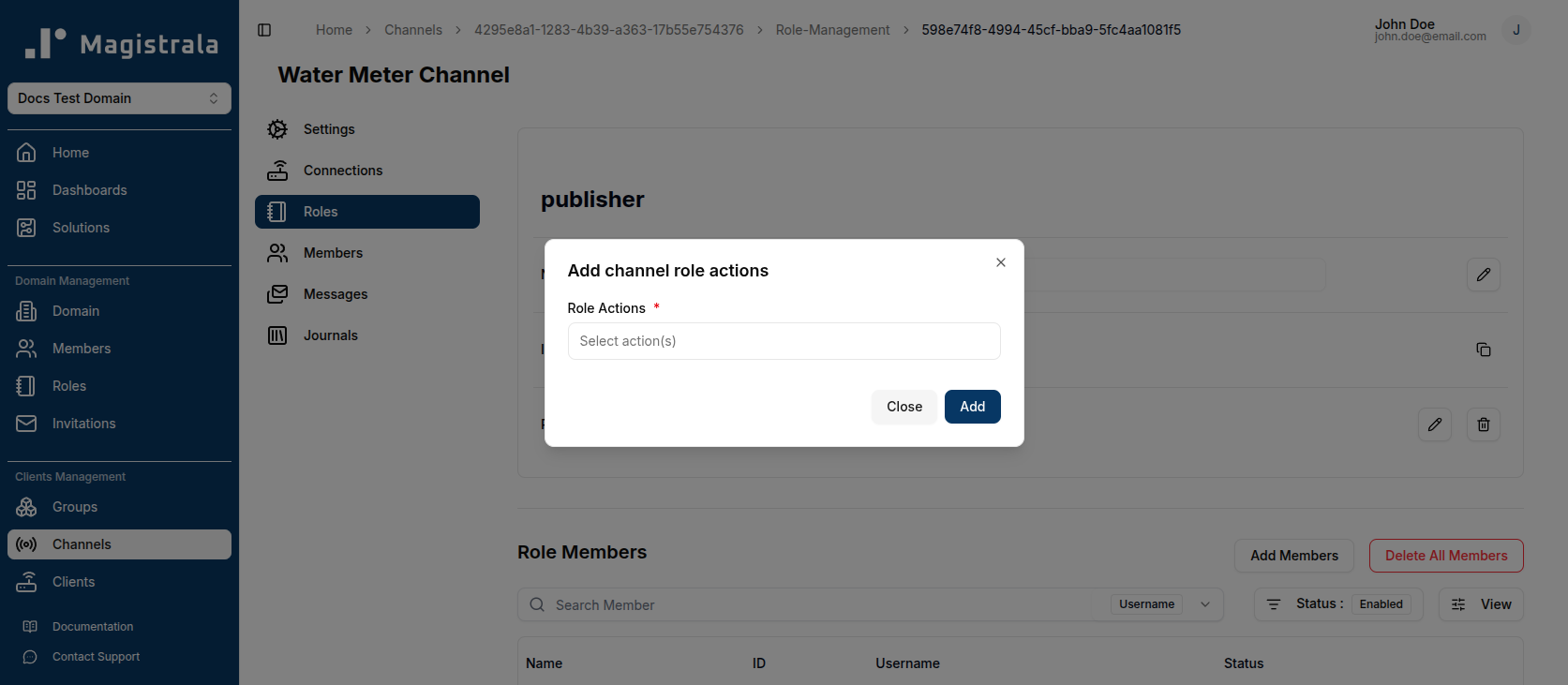The height and width of the screenshot is (685, 1568).
Task: Open Members under Domain Management
Action: coord(119,349)
